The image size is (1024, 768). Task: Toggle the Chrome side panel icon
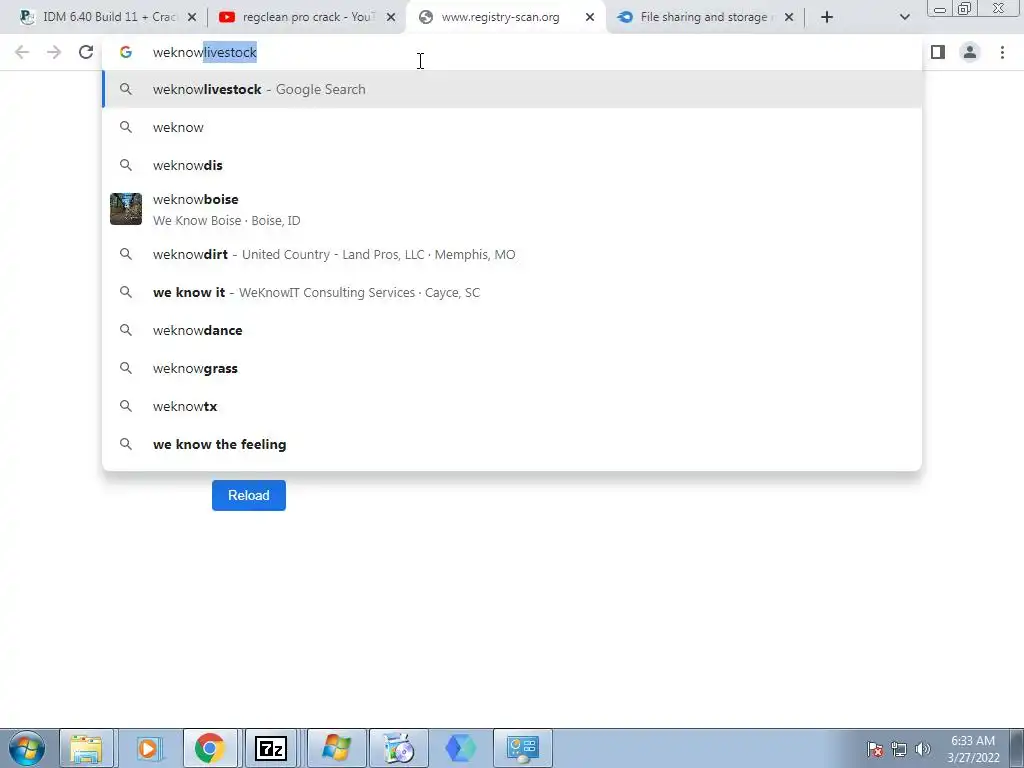(938, 52)
